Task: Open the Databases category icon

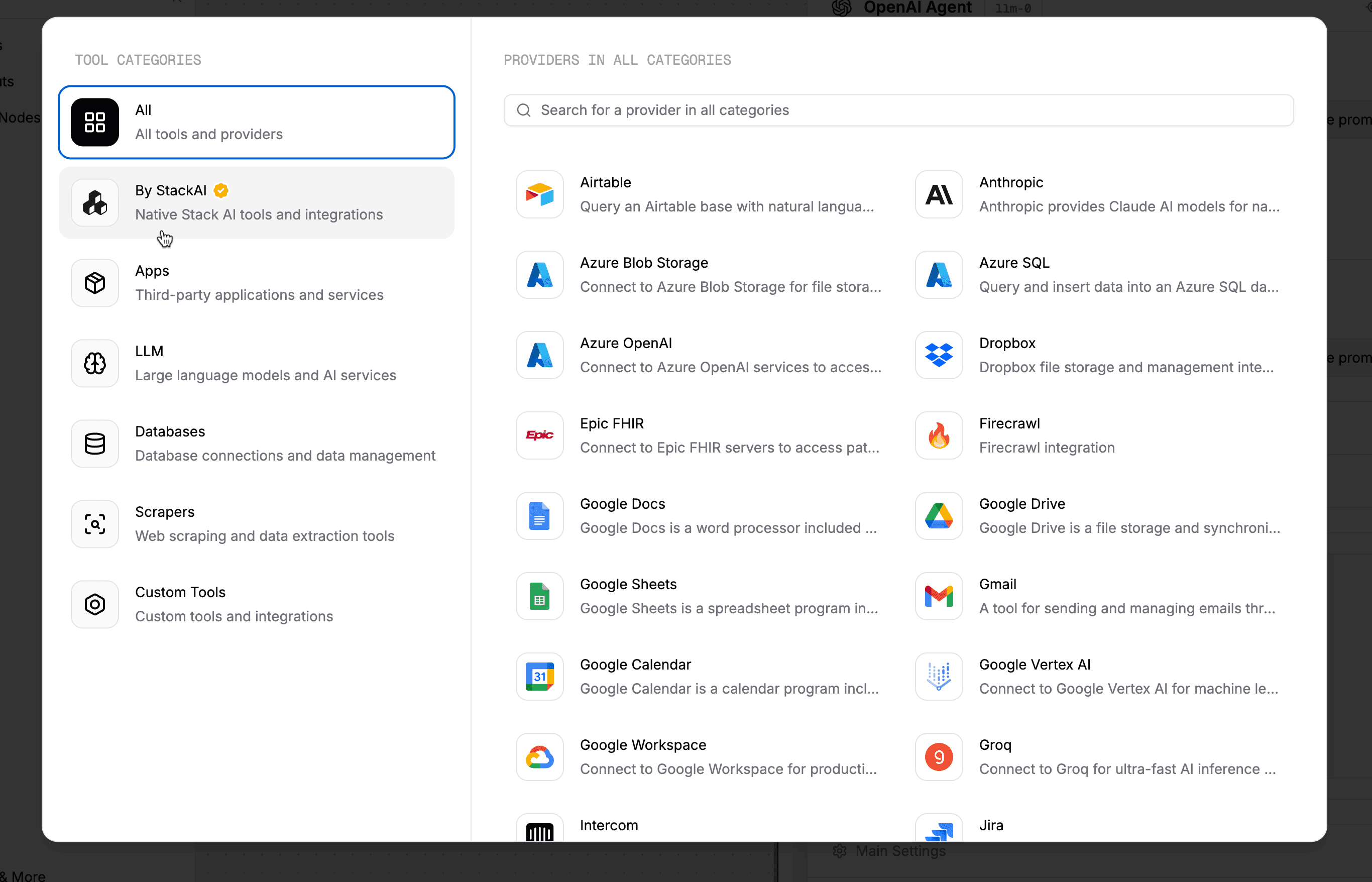Action: click(95, 444)
